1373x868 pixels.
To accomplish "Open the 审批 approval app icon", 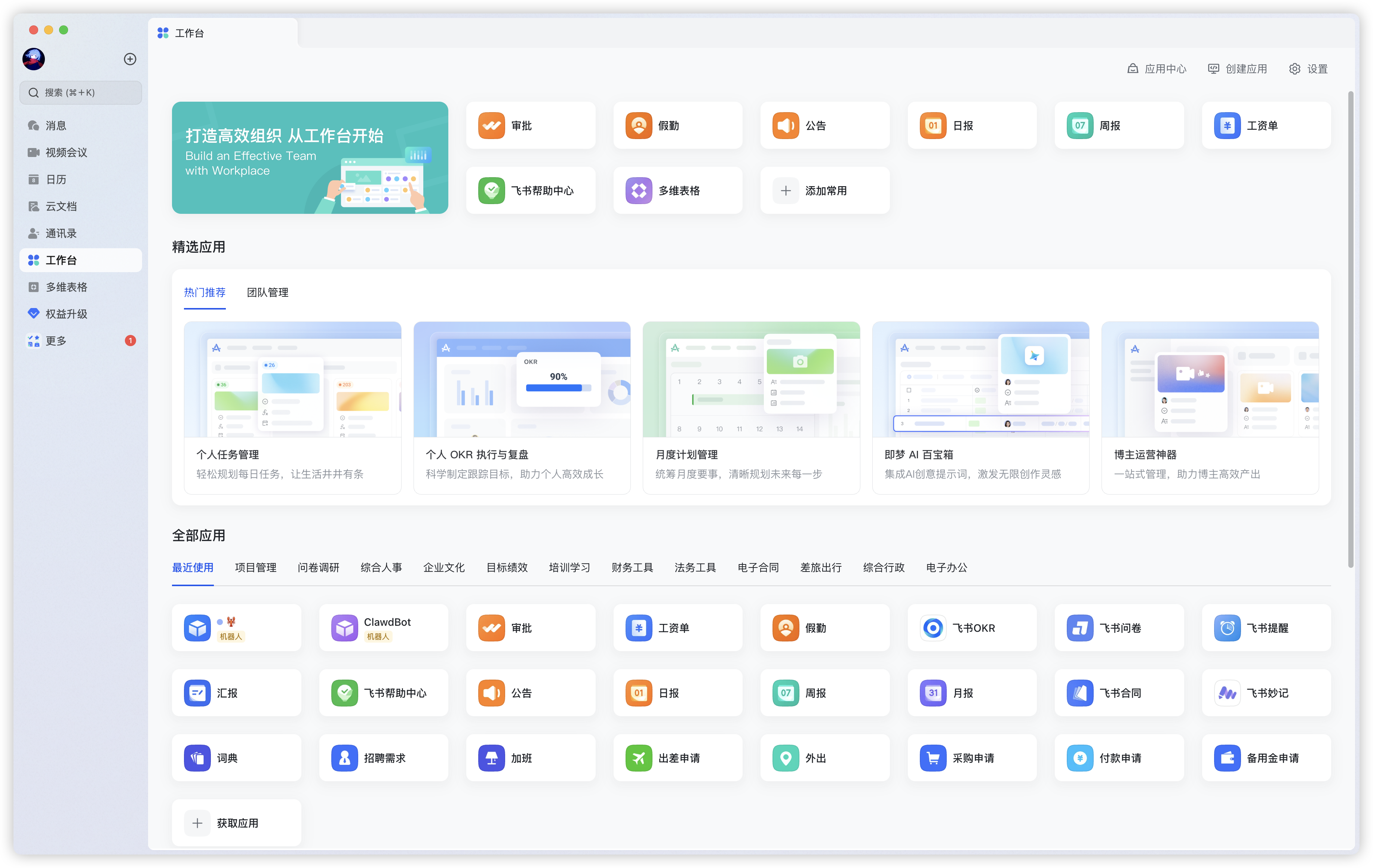I will [x=491, y=125].
